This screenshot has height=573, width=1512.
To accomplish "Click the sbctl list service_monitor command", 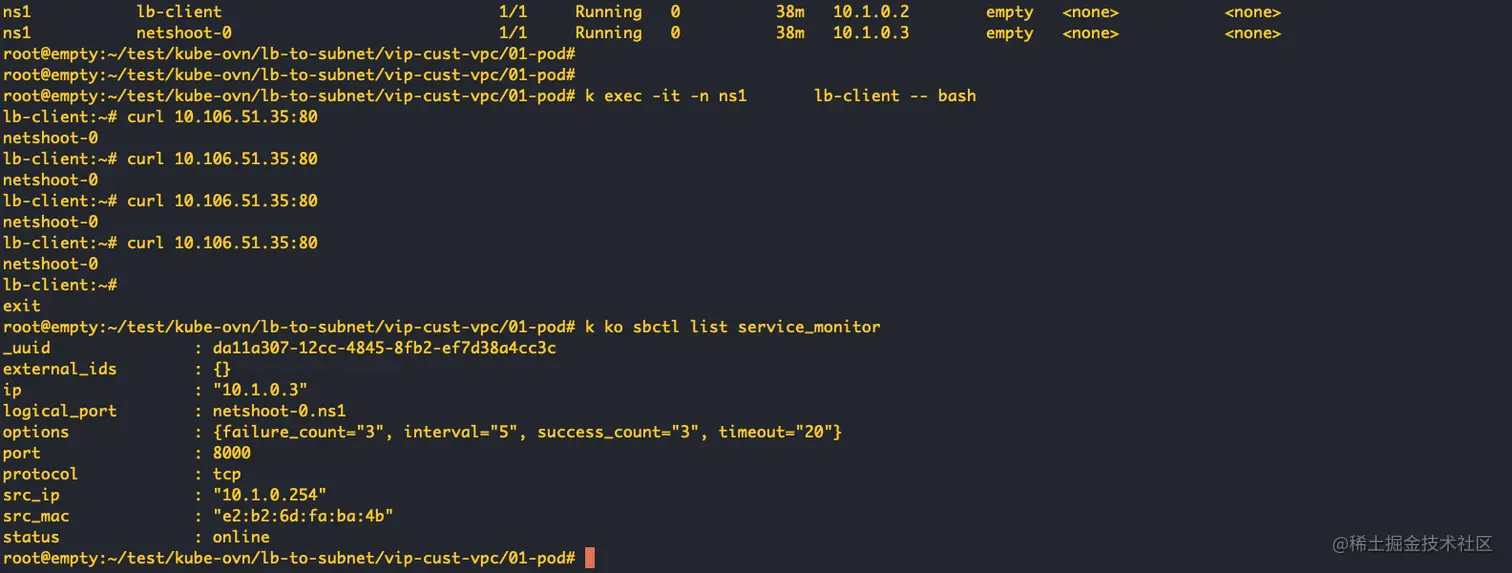I will click(x=732, y=327).
